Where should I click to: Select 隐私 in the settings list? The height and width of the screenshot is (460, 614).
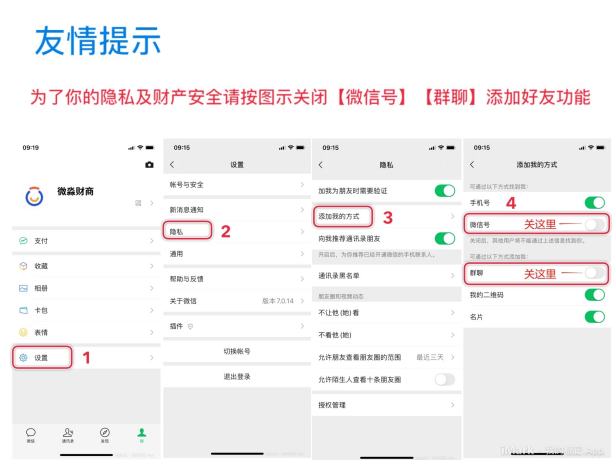(x=237, y=232)
